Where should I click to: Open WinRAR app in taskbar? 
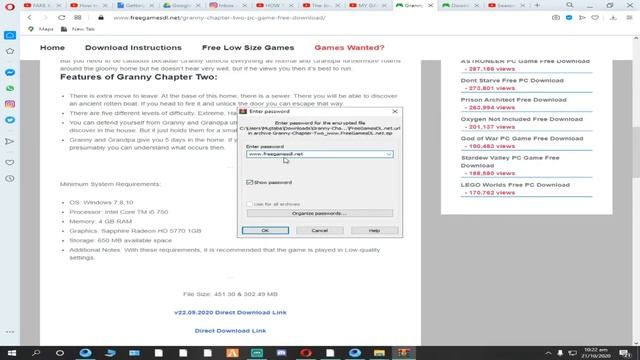[x=403, y=353]
